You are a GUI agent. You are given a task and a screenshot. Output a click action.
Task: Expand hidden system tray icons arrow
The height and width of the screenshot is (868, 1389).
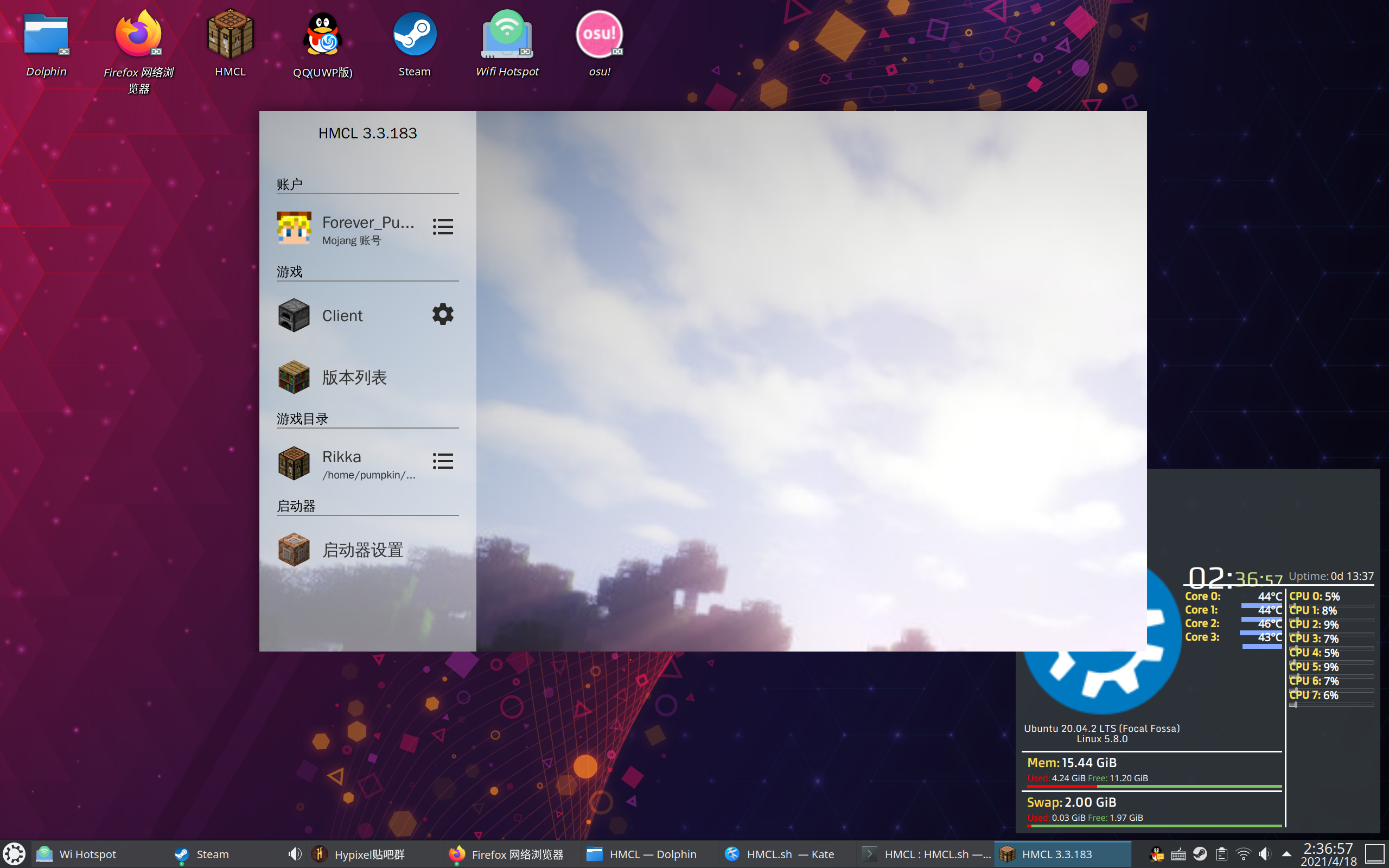[1286, 854]
